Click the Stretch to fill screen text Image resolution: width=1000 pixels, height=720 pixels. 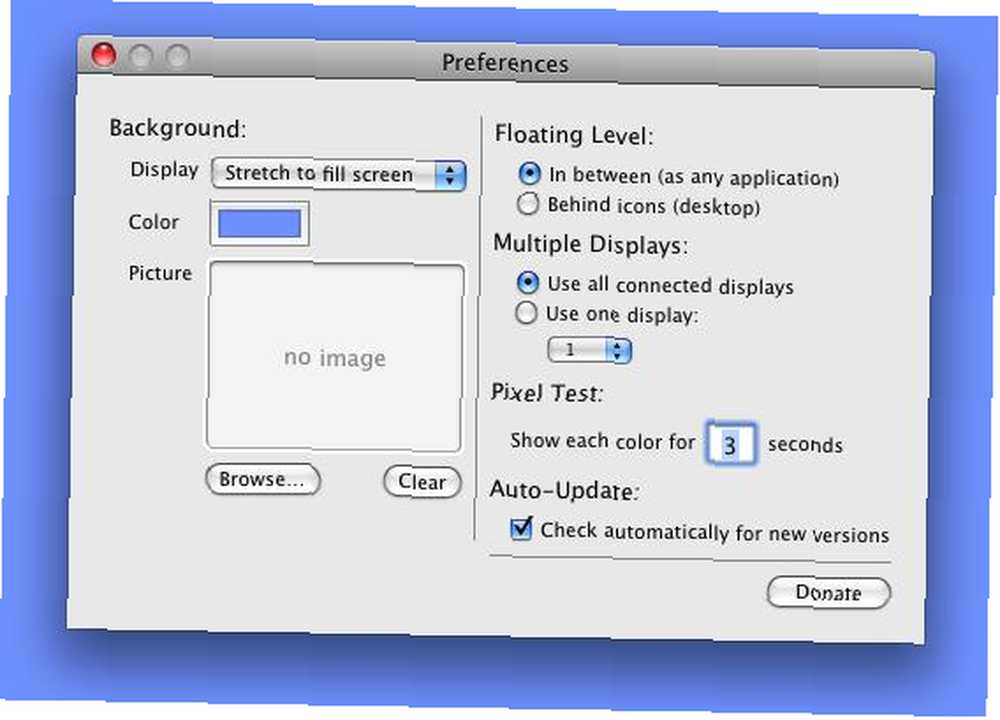pos(318,173)
